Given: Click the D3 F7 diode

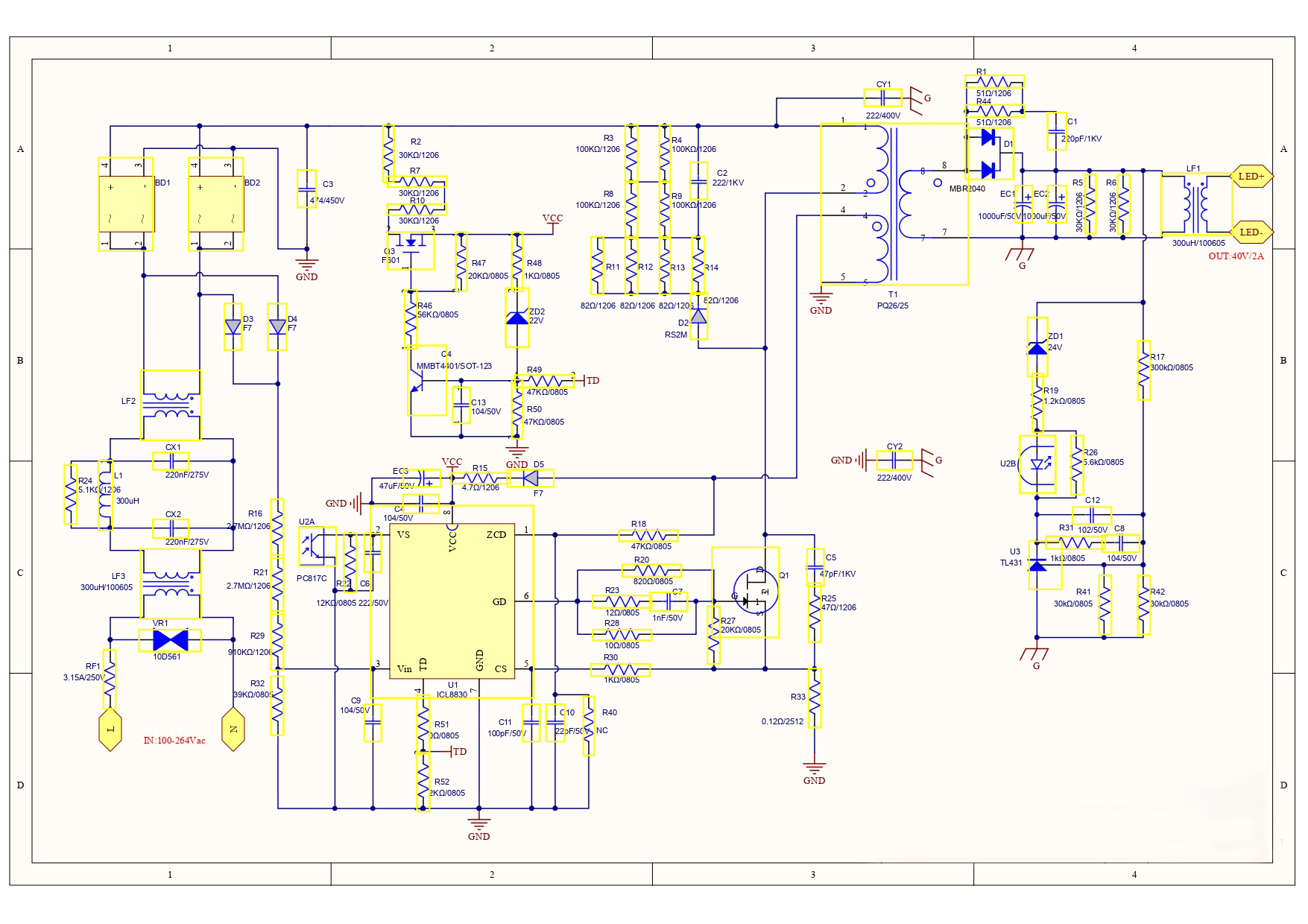Looking at the screenshot, I should pyautogui.click(x=233, y=326).
